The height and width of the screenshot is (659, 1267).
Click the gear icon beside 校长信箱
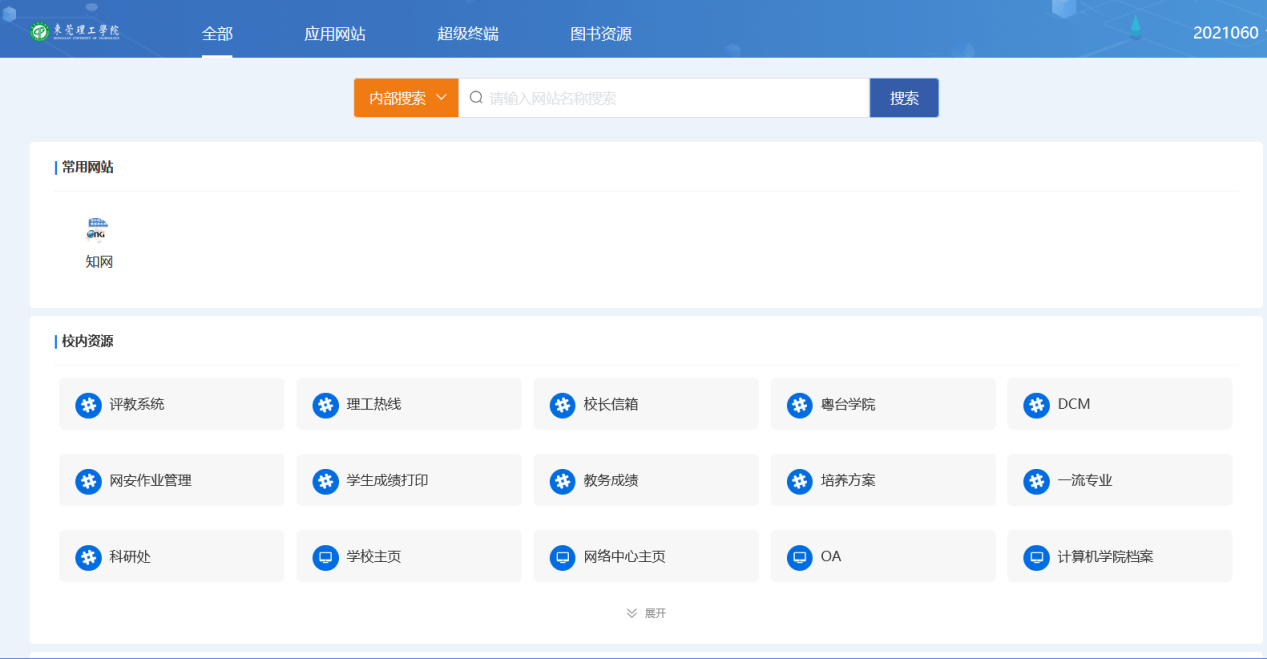(x=562, y=405)
